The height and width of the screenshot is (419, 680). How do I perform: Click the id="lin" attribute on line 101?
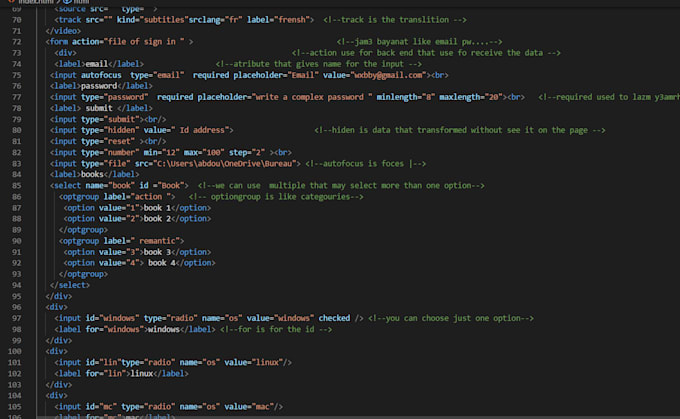tap(103, 363)
